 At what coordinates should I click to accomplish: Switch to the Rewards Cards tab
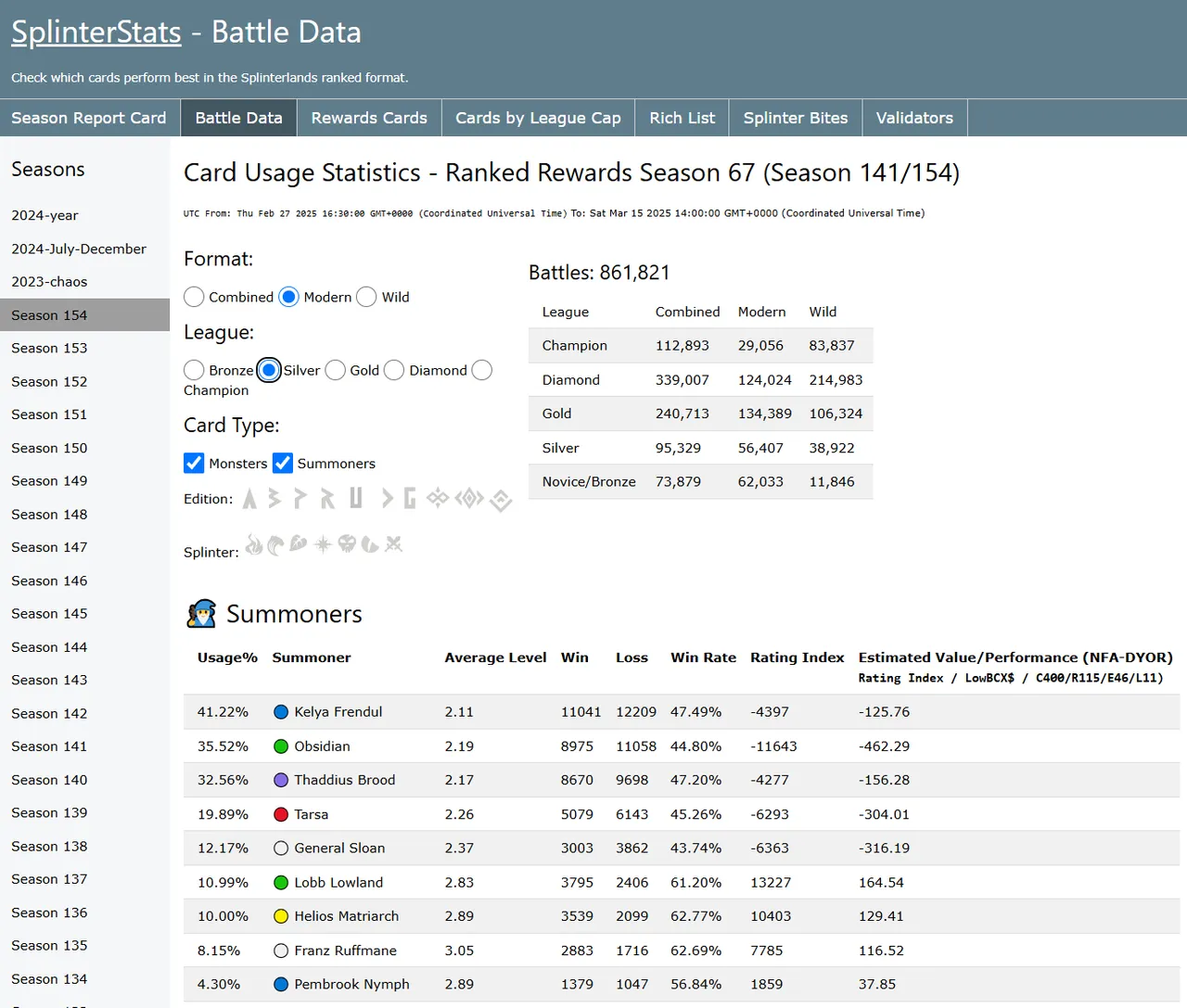pyautogui.click(x=369, y=118)
